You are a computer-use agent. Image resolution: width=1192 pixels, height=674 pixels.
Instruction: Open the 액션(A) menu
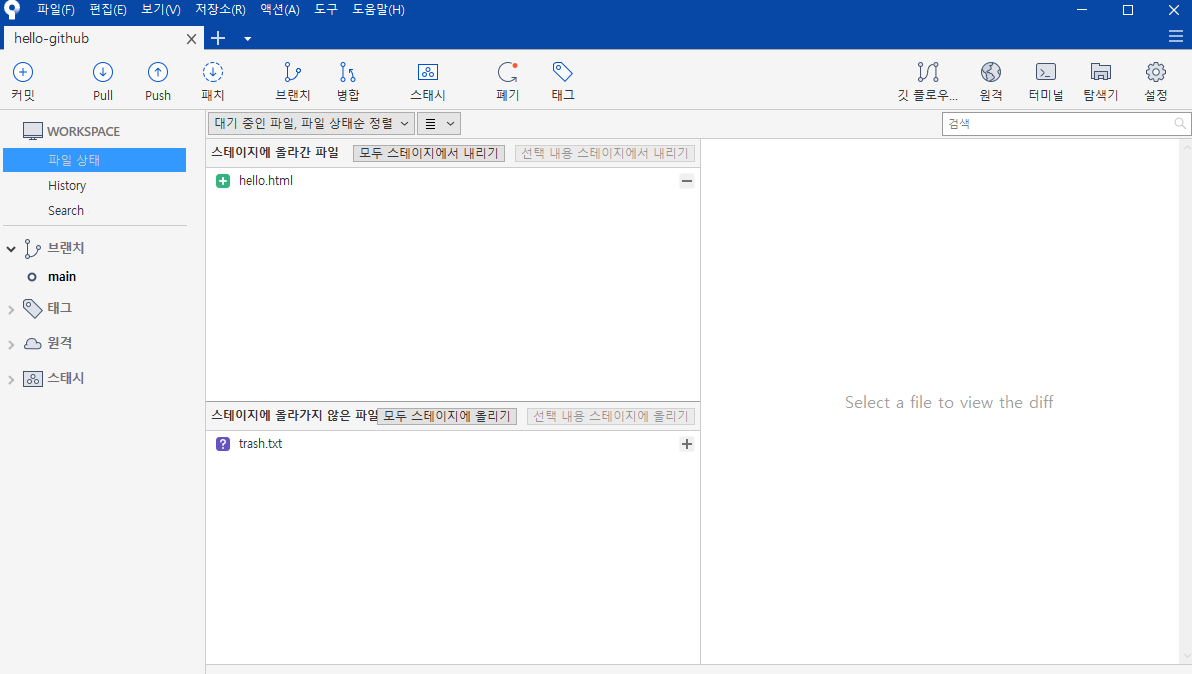280,10
